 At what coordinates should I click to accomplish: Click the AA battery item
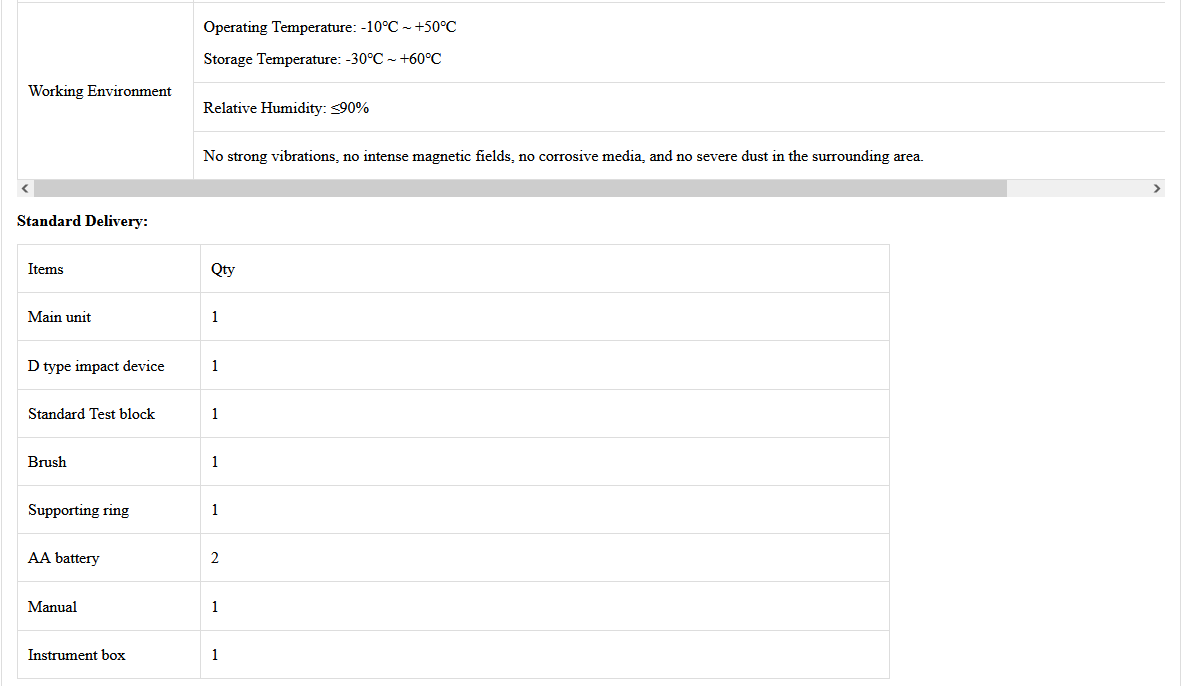tap(63, 558)
